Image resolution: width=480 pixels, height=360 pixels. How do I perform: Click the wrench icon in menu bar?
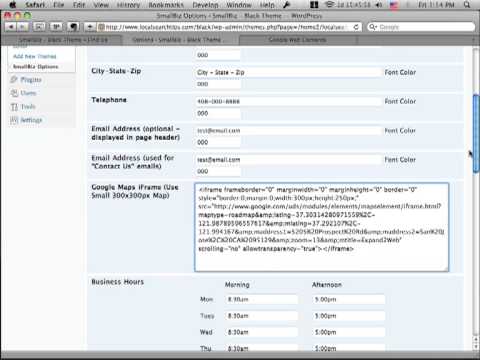pos(286,5)
